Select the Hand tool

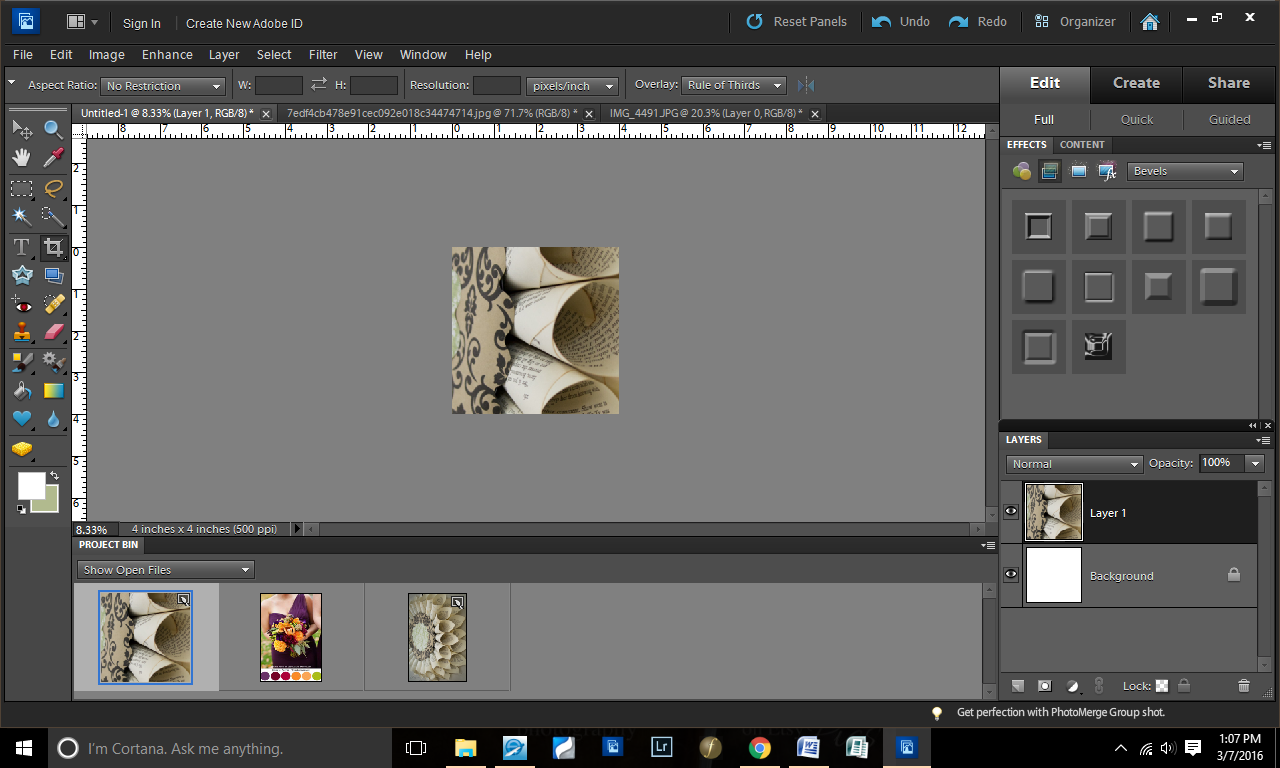tap(22, 158)
